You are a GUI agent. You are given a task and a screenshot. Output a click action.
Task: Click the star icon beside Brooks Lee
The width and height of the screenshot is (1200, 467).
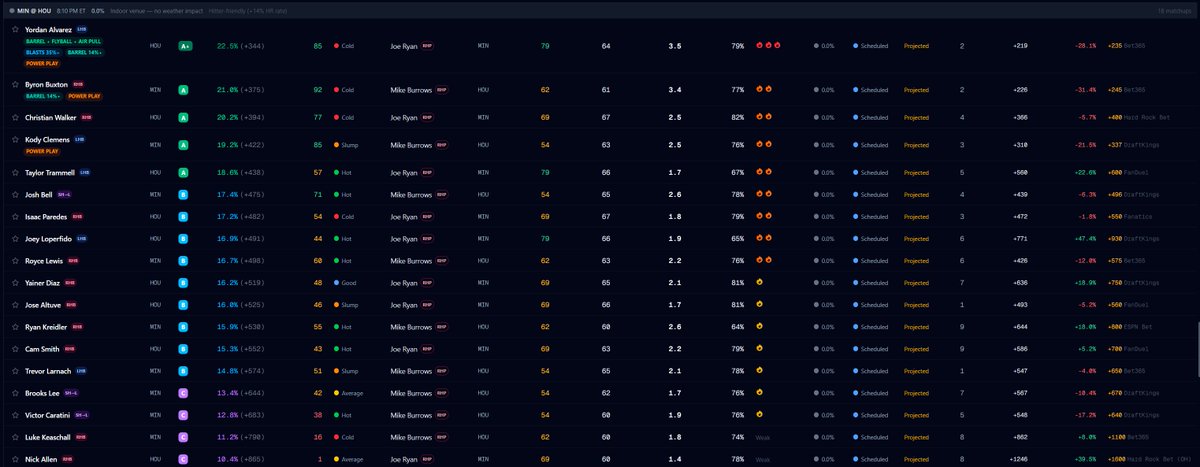pos(15,393)
